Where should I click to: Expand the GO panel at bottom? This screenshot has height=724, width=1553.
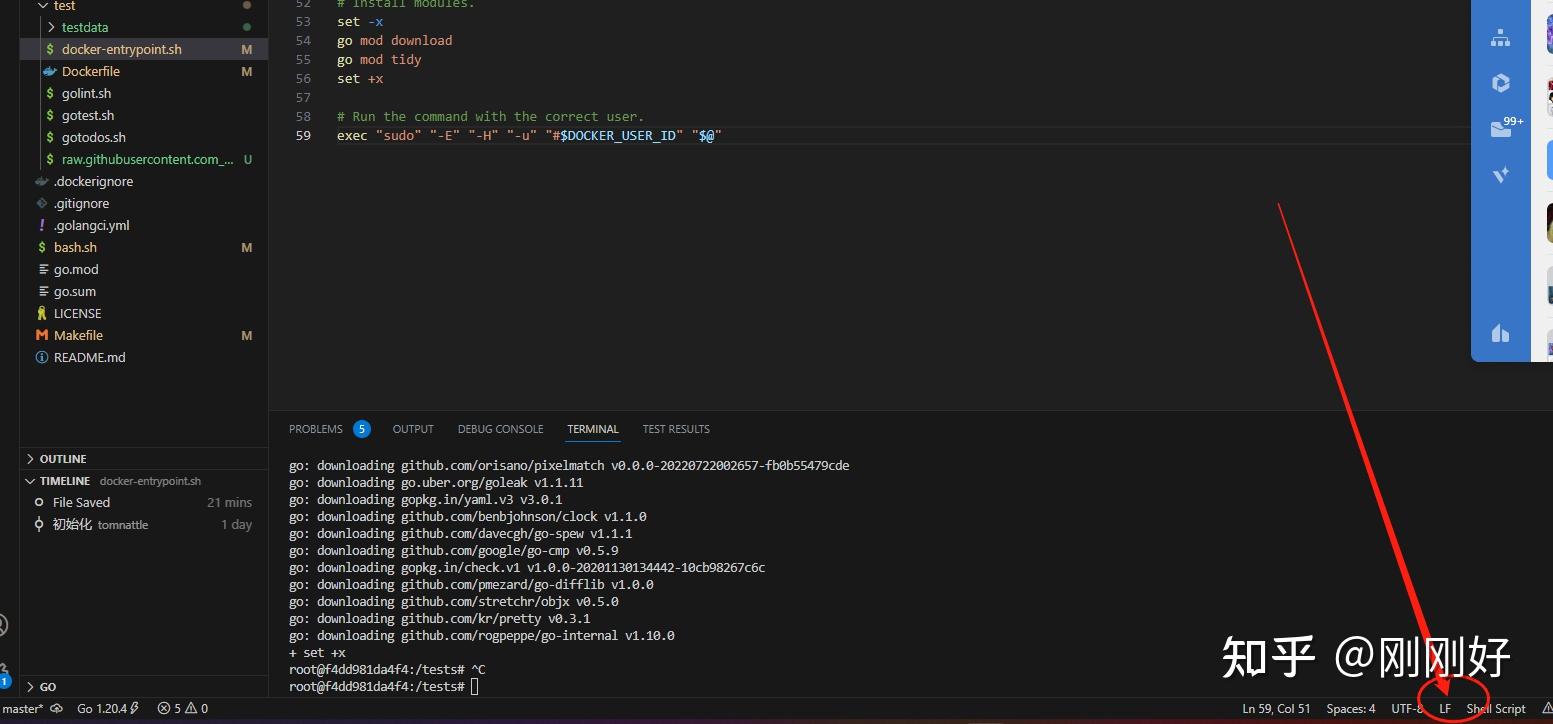pyautogui.click(x=45, y=687)
